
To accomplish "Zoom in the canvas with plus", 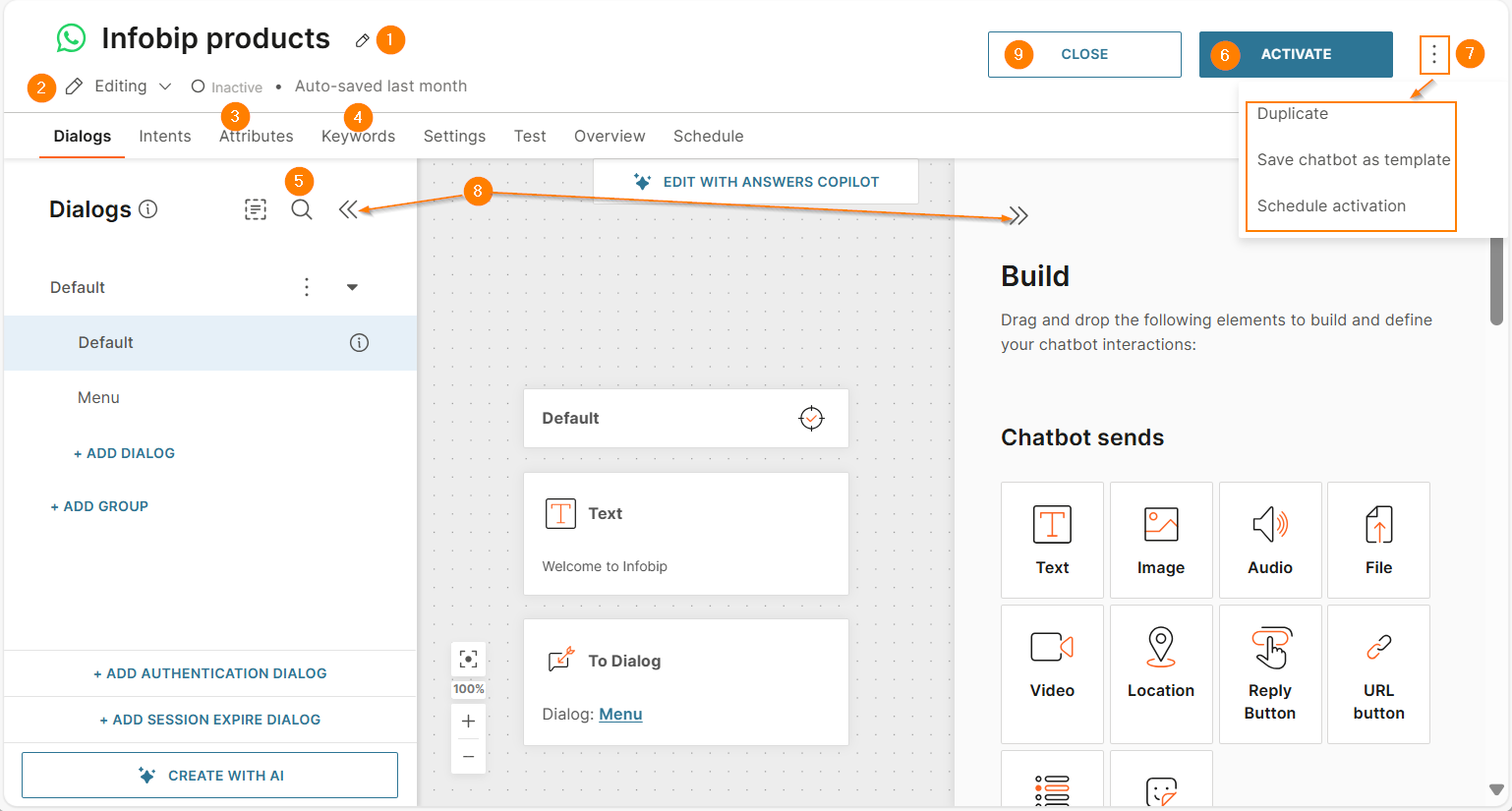I will 469,722.
